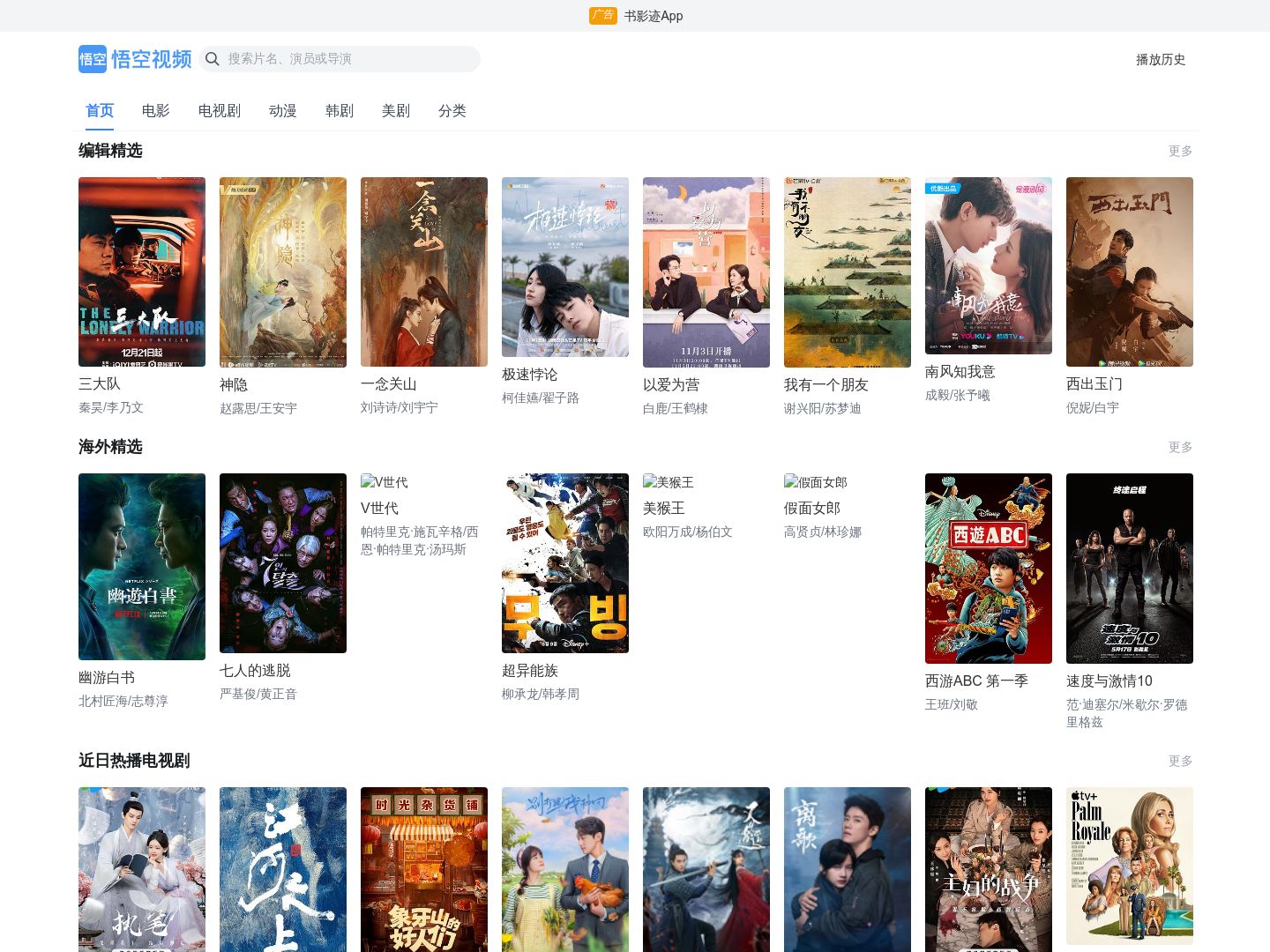Click the 悟空视频 logo icon
This screenshot has height=952, width=1270.
pos(93,59)
